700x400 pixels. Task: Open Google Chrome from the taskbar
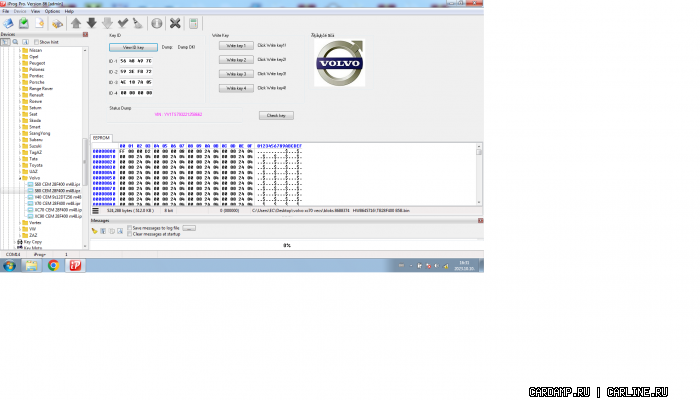pos(53,266)
